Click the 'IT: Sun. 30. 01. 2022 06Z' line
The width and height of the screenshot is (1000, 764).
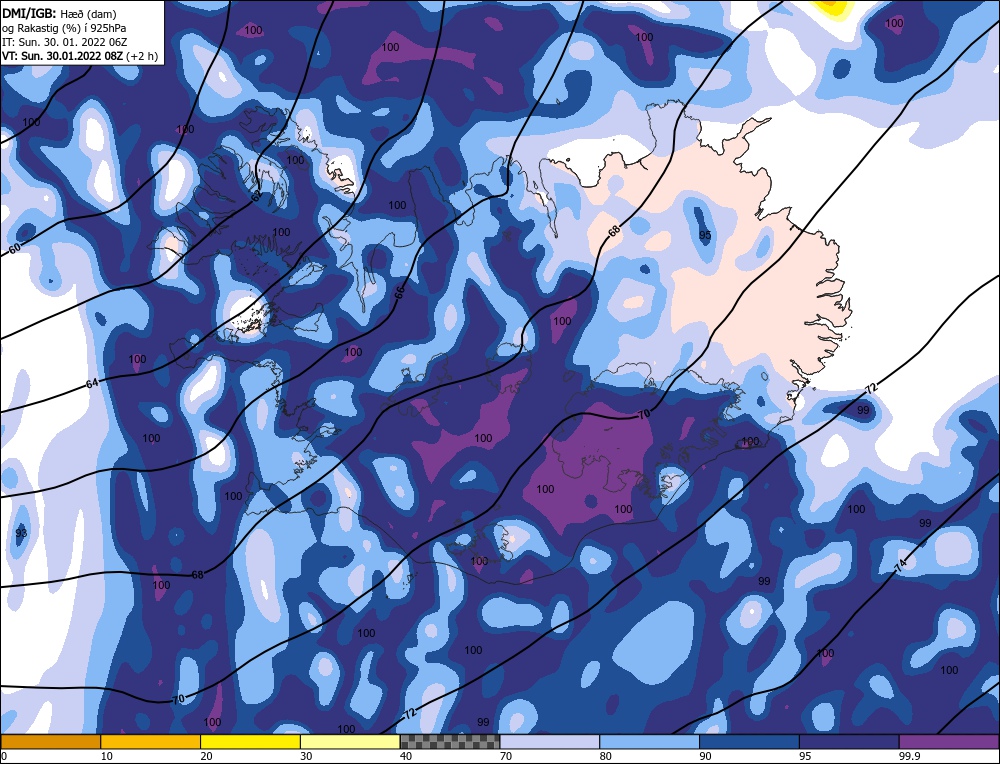[x=64, y=42]
